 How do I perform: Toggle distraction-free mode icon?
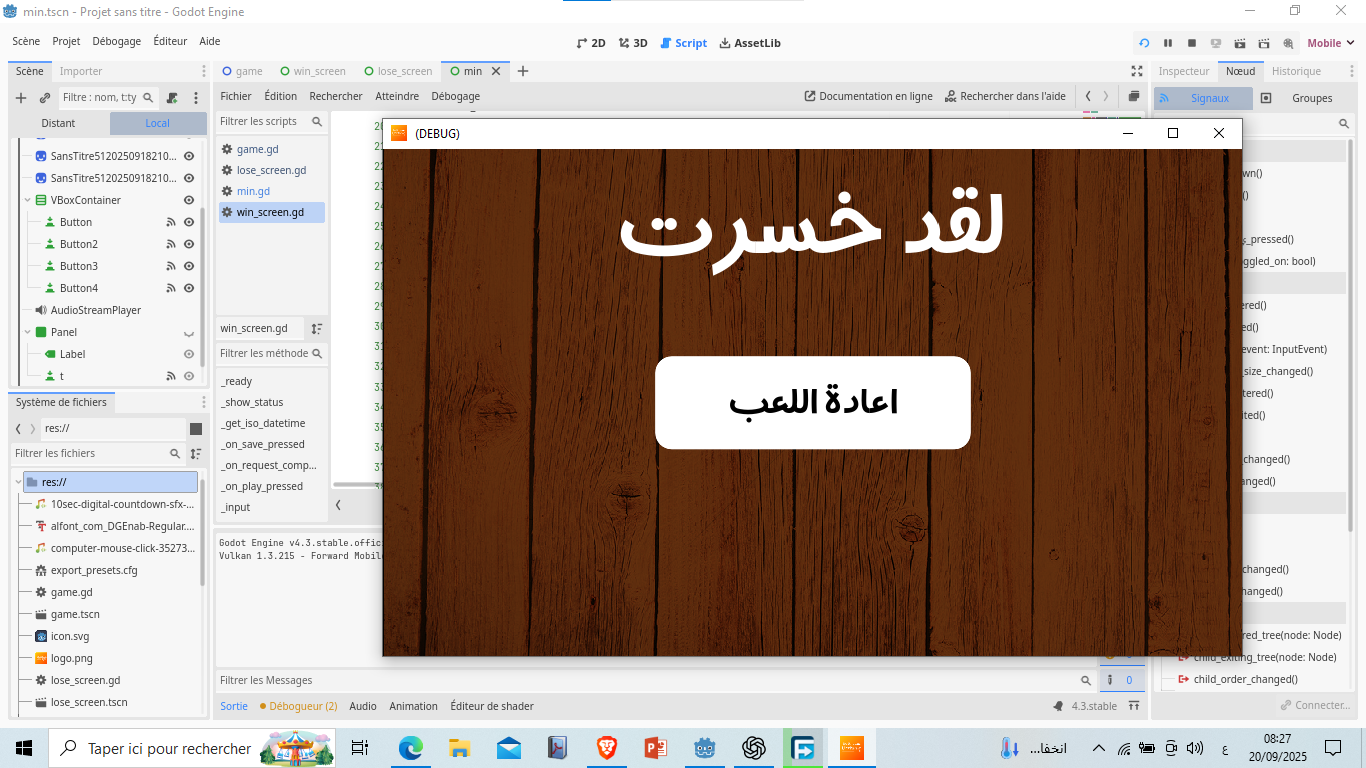tap(1137, 71)
